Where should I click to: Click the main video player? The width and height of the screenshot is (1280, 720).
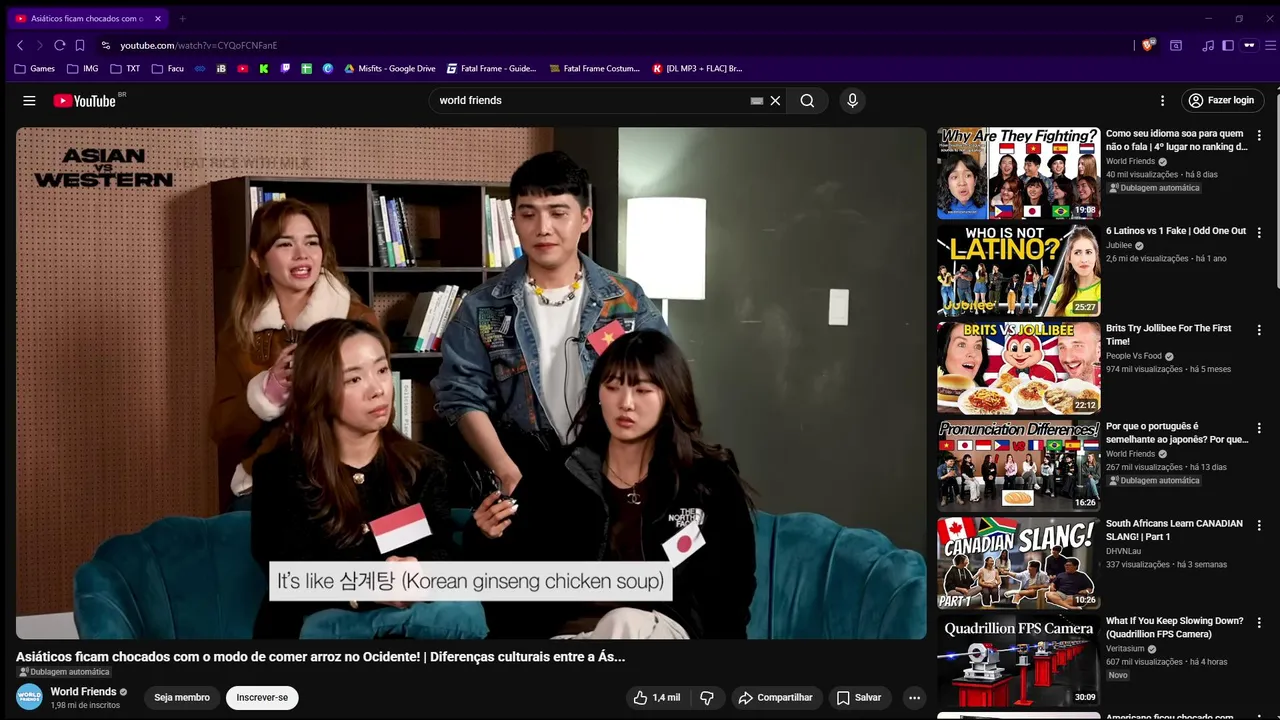click(x=471, y=383)
